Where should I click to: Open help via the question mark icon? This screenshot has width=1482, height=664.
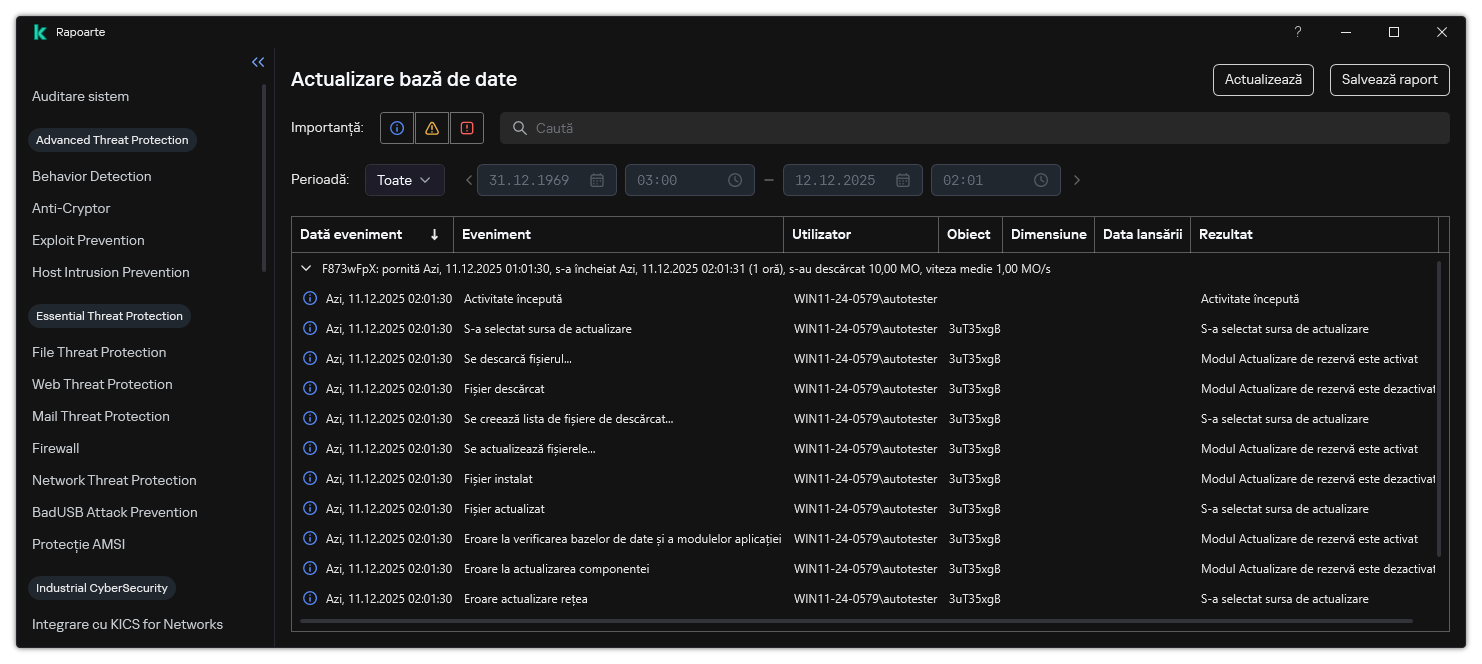coord(1297,32)
